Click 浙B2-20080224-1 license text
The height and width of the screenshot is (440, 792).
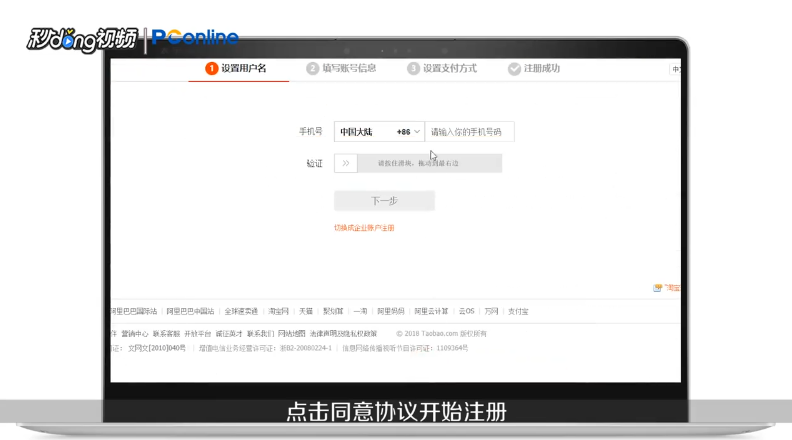pyautogui.click(x=306, y=349)
